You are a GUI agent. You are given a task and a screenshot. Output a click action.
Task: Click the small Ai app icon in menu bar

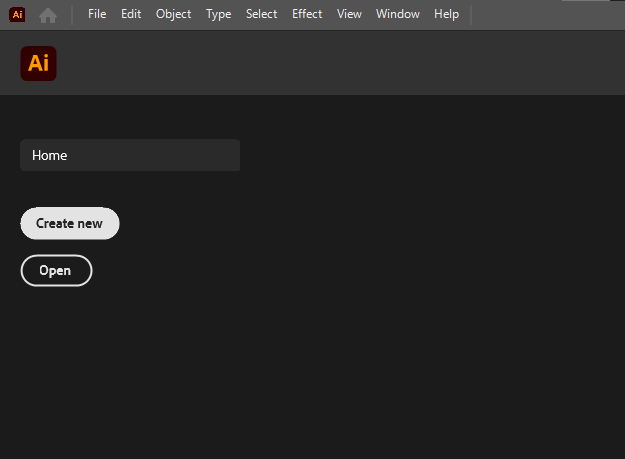pyautogui.click(x=17, y=15)
